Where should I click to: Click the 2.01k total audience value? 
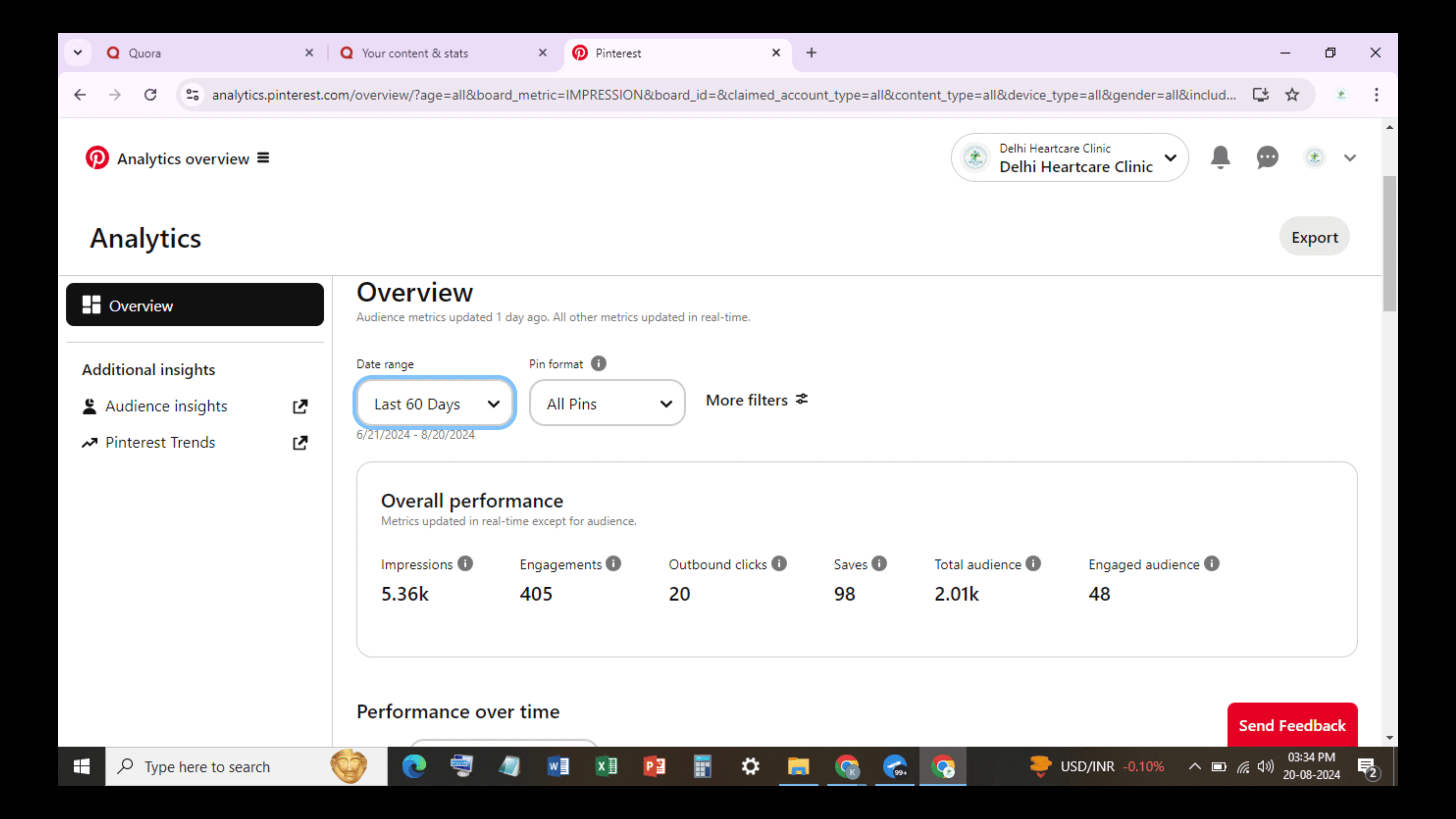tap(956, 594)
